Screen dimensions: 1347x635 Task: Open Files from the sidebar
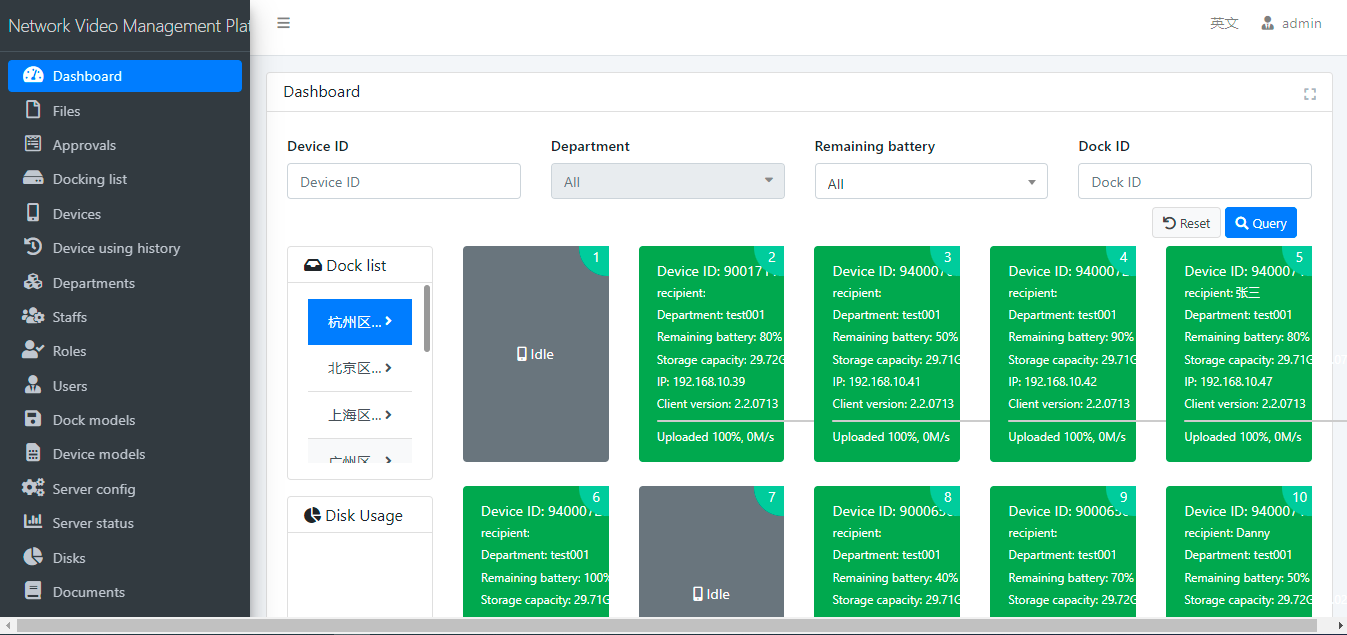click(66, 111)
